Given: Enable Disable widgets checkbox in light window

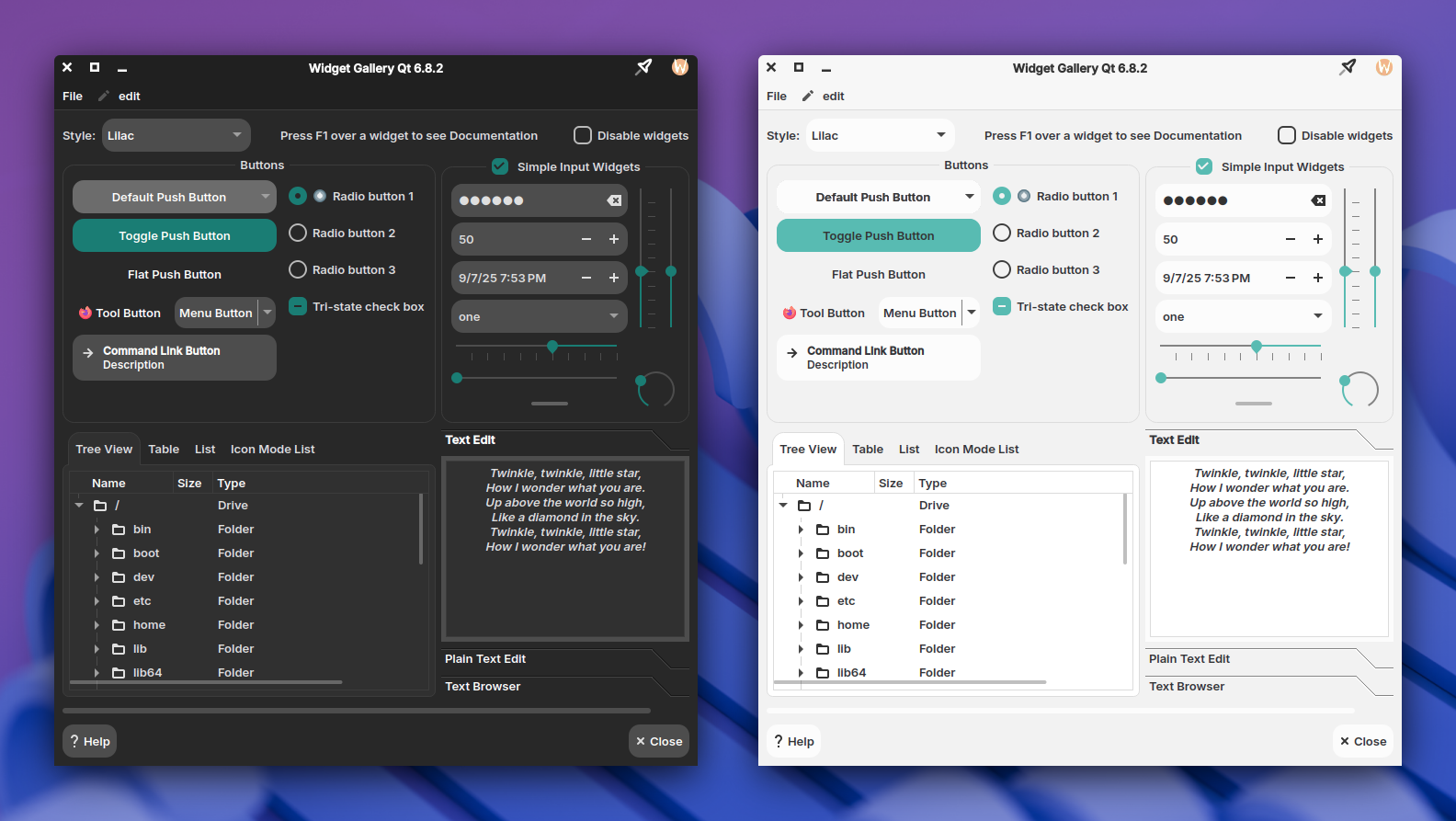Looking at the screenshot, I should [x=1287, y=135].
